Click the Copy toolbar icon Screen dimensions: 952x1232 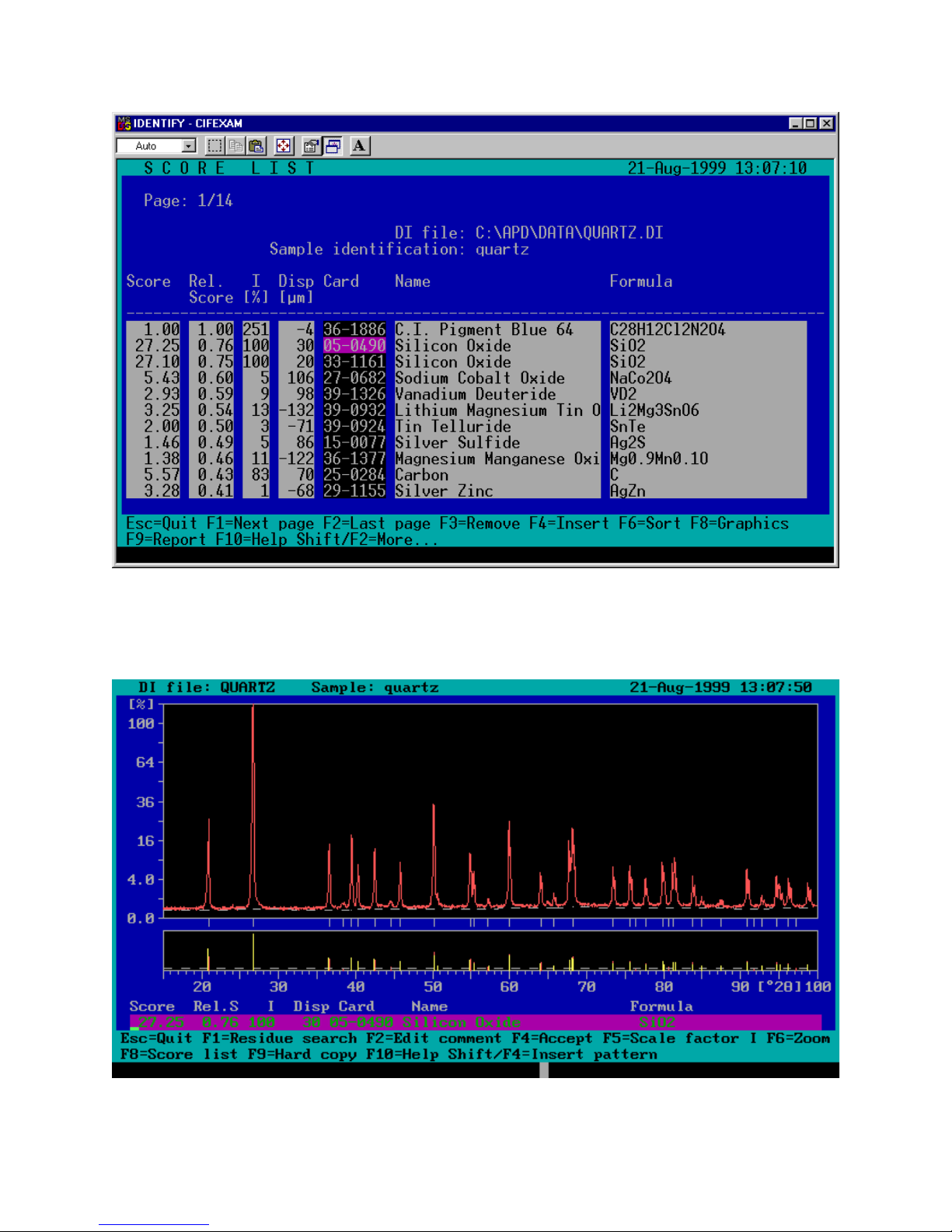[235, 145]
